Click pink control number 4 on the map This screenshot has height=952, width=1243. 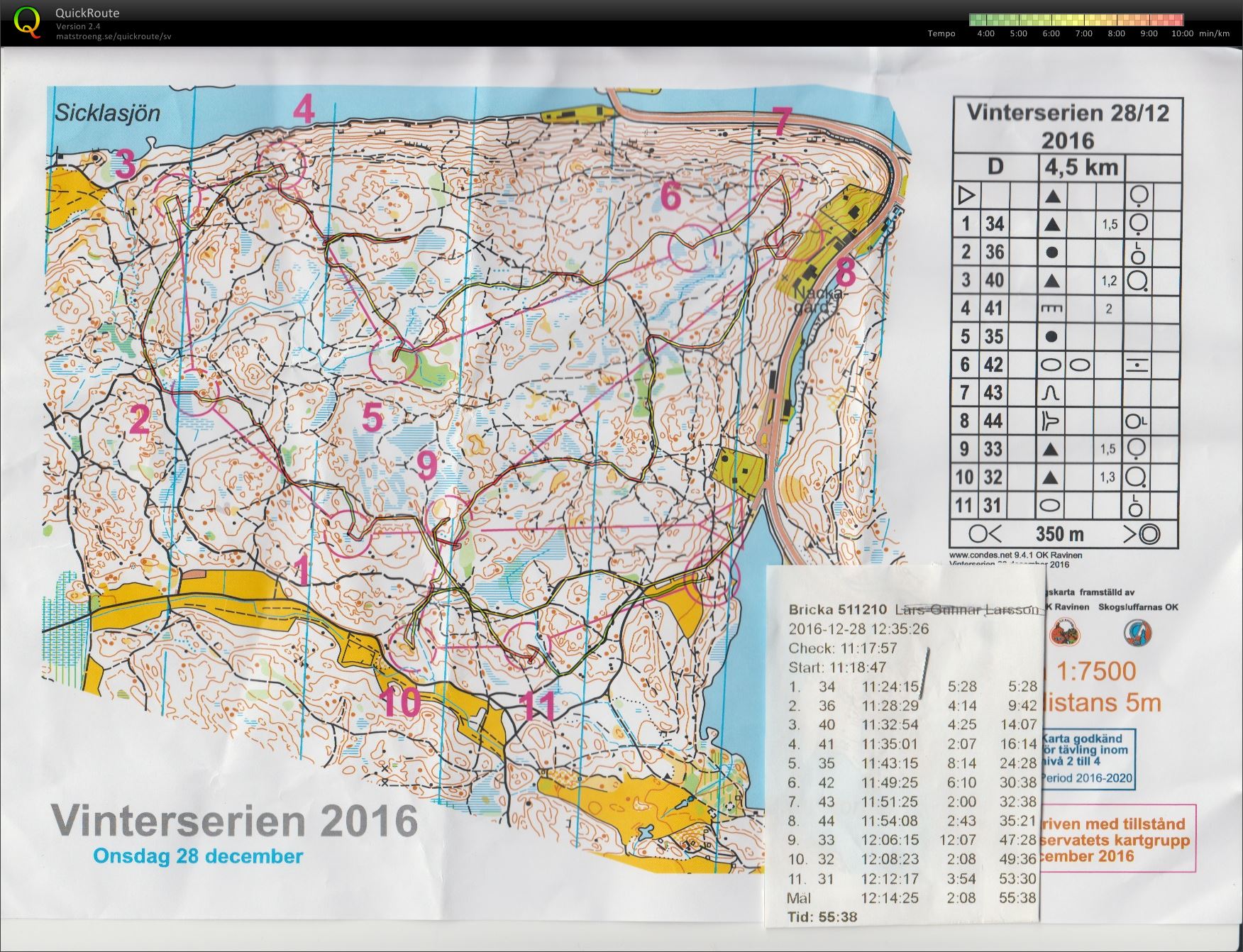pyautogui.click(x=304, y=110)
